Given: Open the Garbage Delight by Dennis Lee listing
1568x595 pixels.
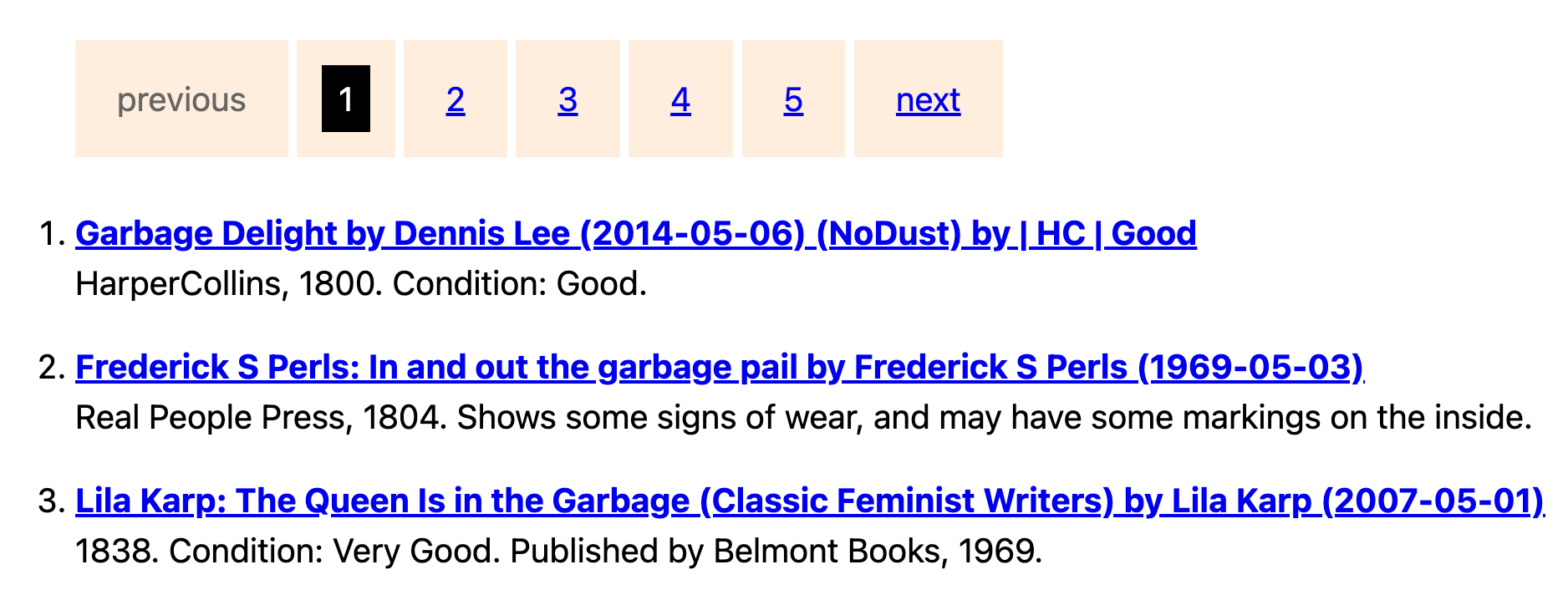Looking at the screenshot, I should pyautogui.click(x=635, y=233).
